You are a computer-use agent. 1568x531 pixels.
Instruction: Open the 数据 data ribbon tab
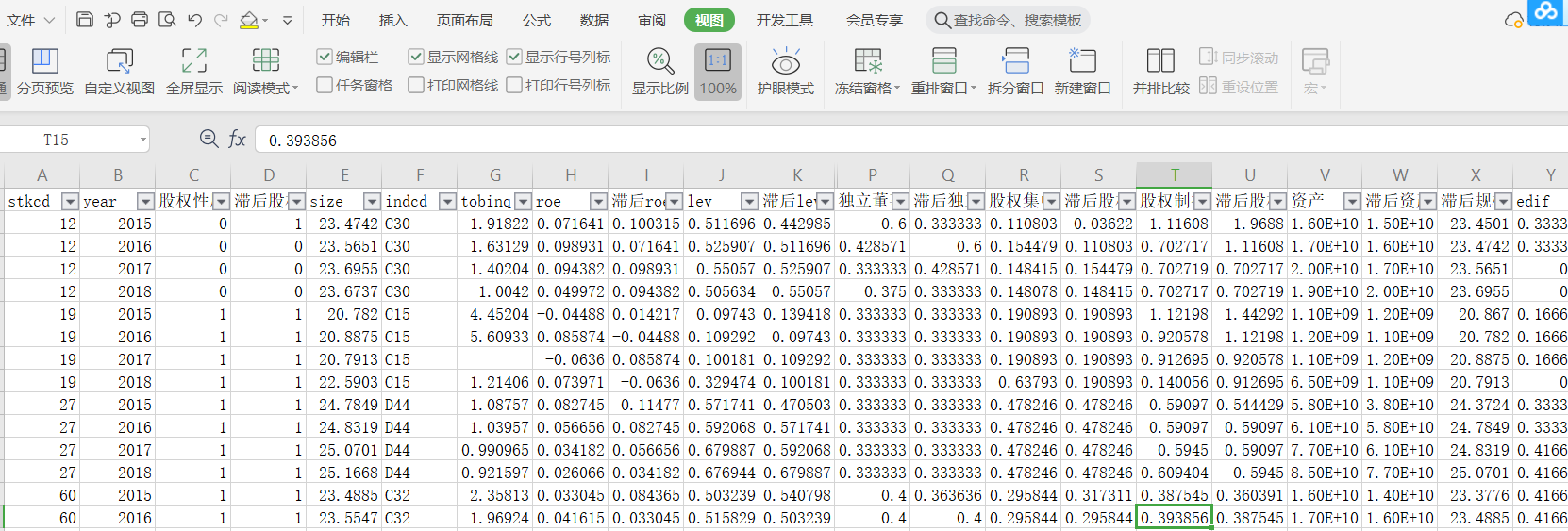[593, 20]
